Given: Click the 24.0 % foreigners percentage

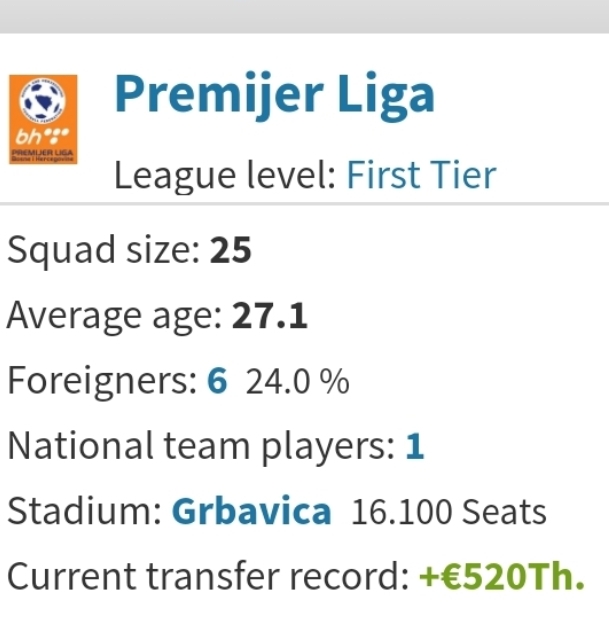Looking at the screenshot, I should (x=297, y=381).
